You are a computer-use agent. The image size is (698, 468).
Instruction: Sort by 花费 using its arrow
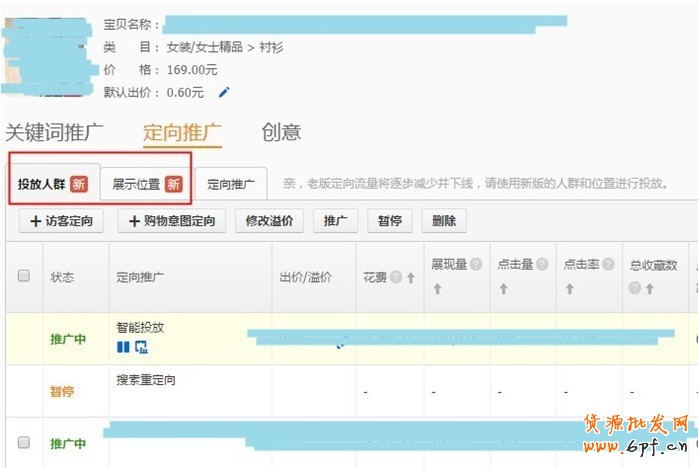[410, 278]
